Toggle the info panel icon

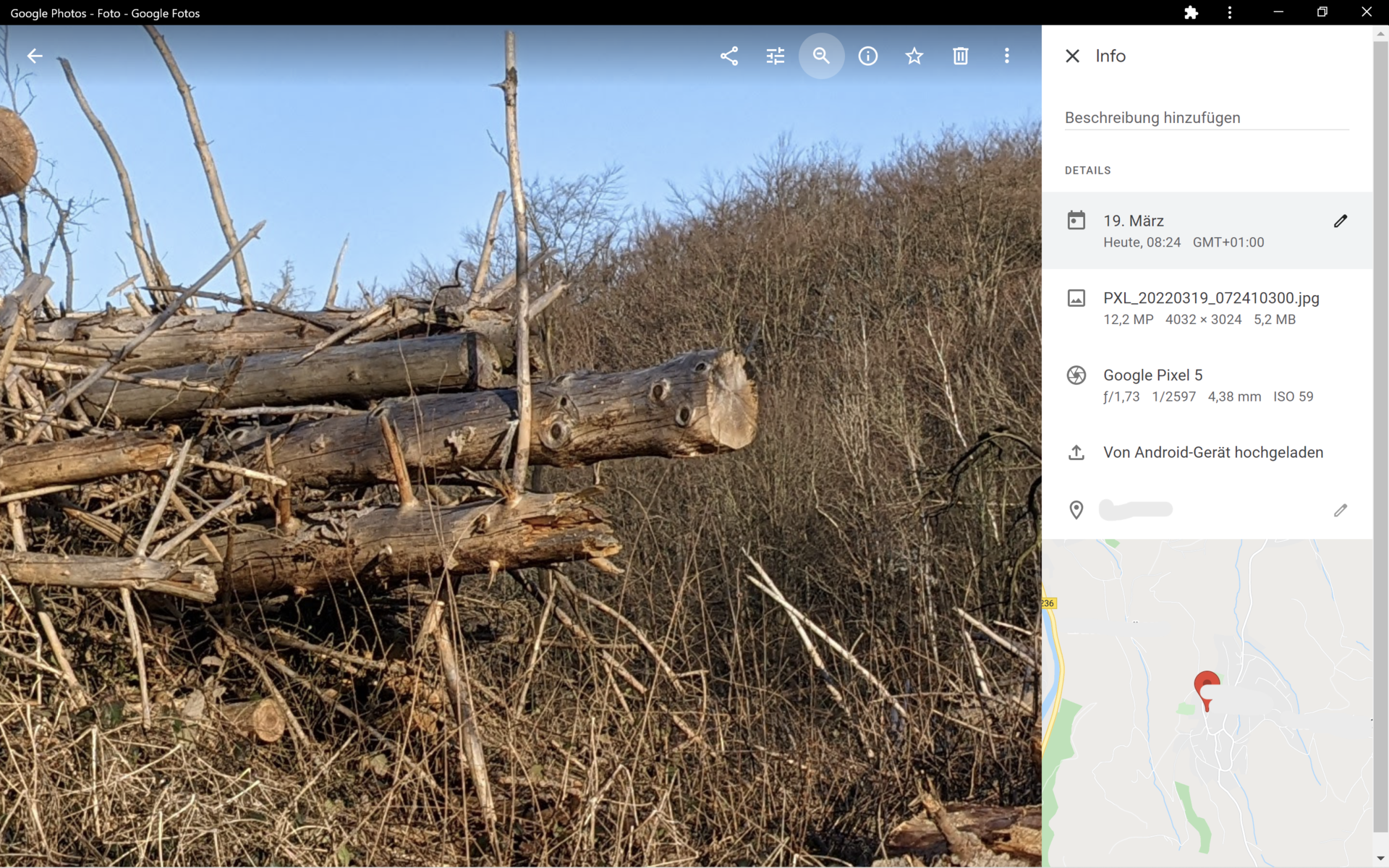coord(868,56)
